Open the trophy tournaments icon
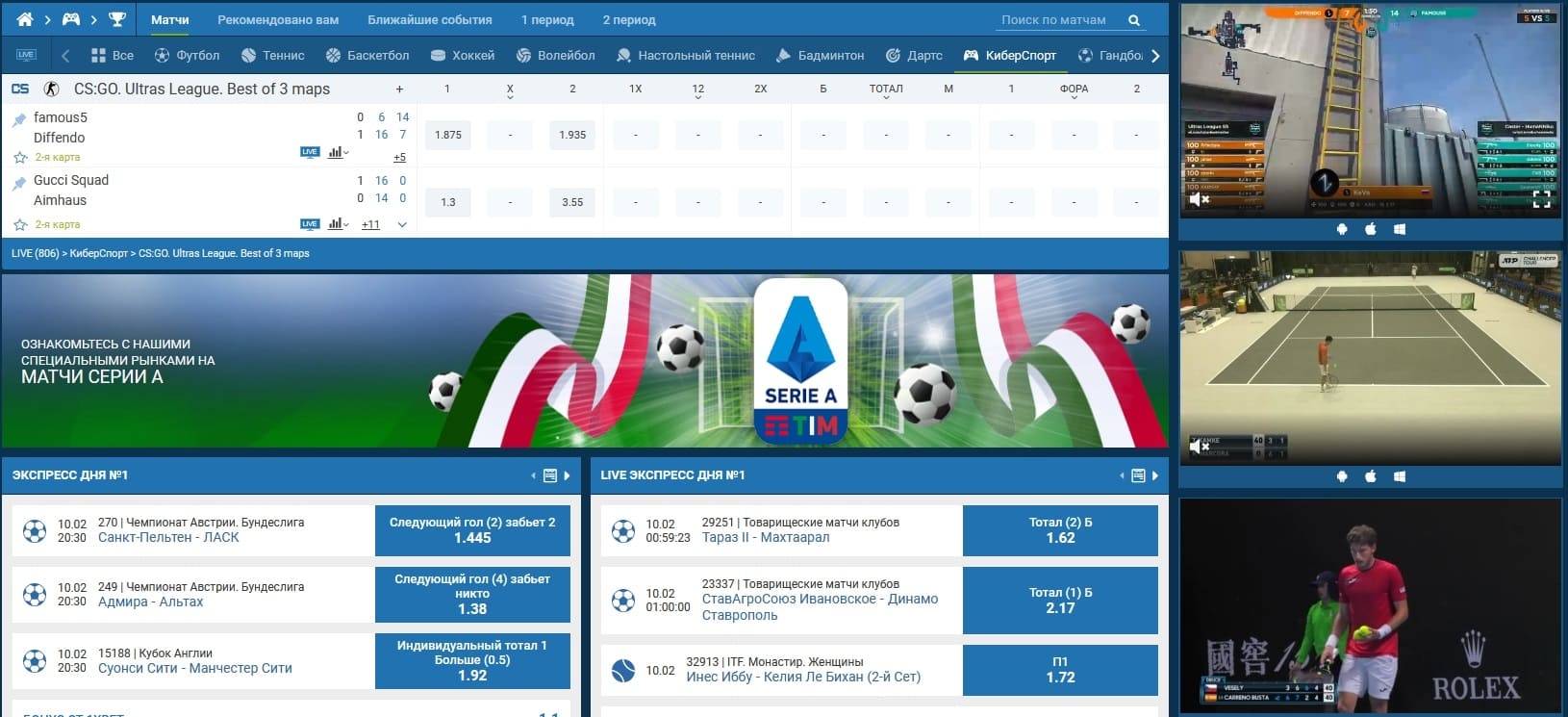The image size is (1568, 717). 117,19
